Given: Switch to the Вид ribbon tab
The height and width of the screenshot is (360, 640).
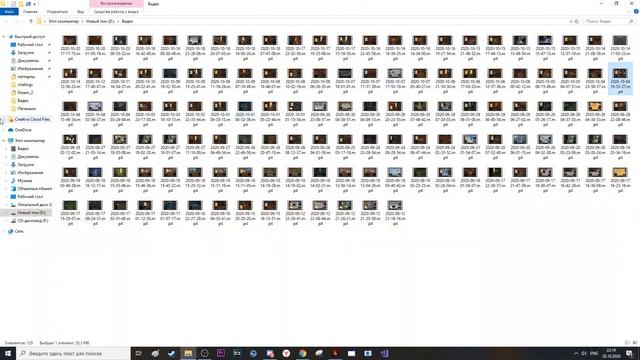Looking at the screenshot, I should coord(80,12).
